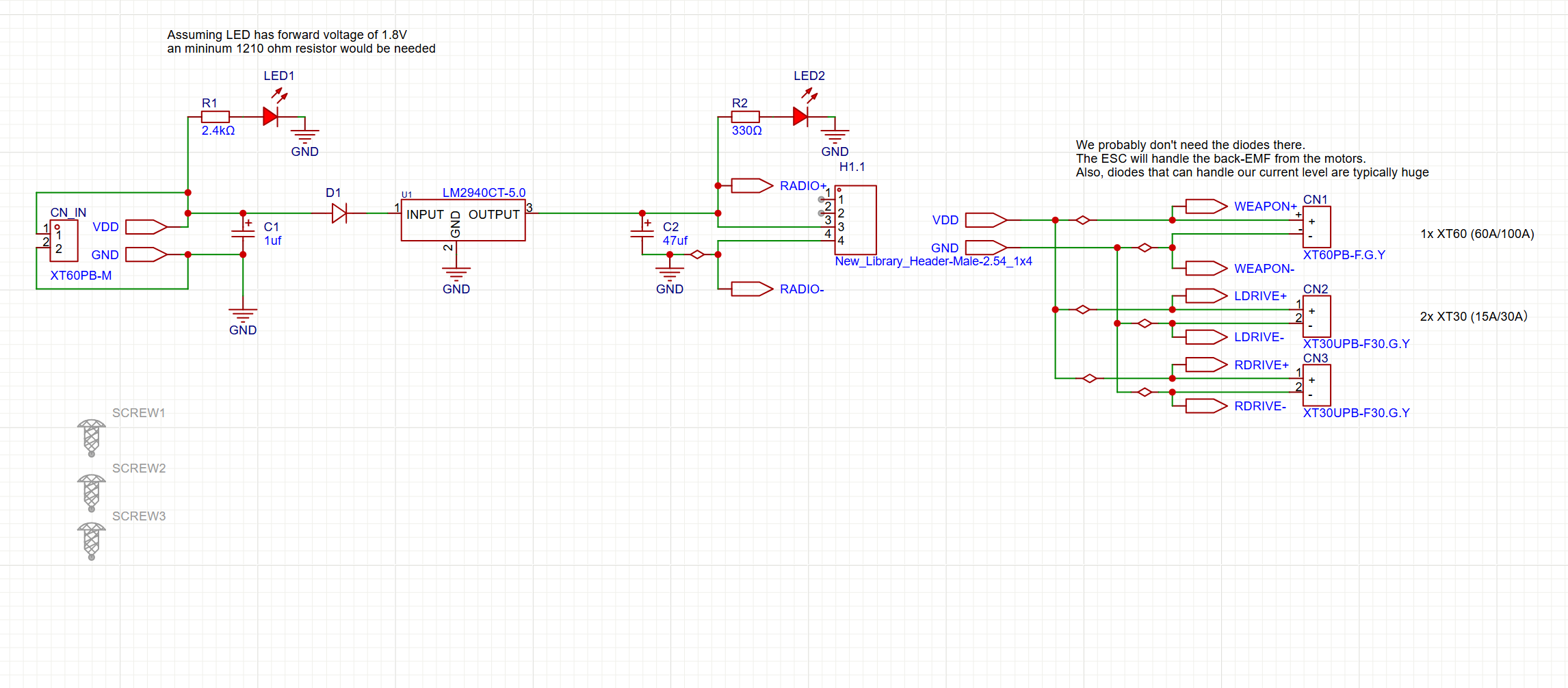Select the "We probably don't need the diodes" note
Viewport: 1568px width, 688px height.
coord(1252,159)
